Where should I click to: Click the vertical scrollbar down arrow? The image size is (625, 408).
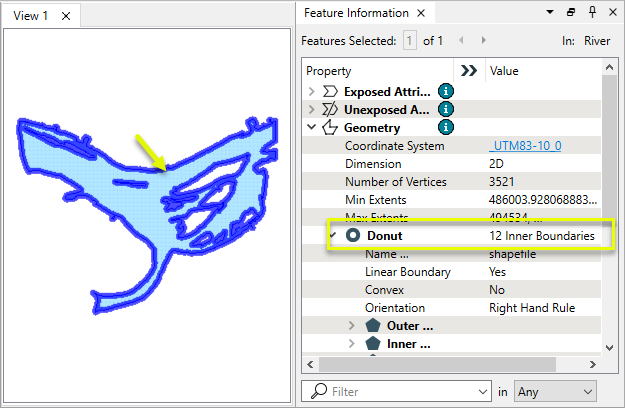click(x=610, y=346)
